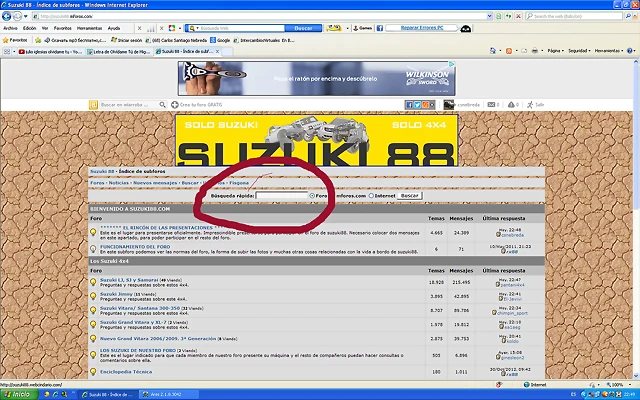
Task: Click the black ghost toolbar icon
Action: (466, 29)
